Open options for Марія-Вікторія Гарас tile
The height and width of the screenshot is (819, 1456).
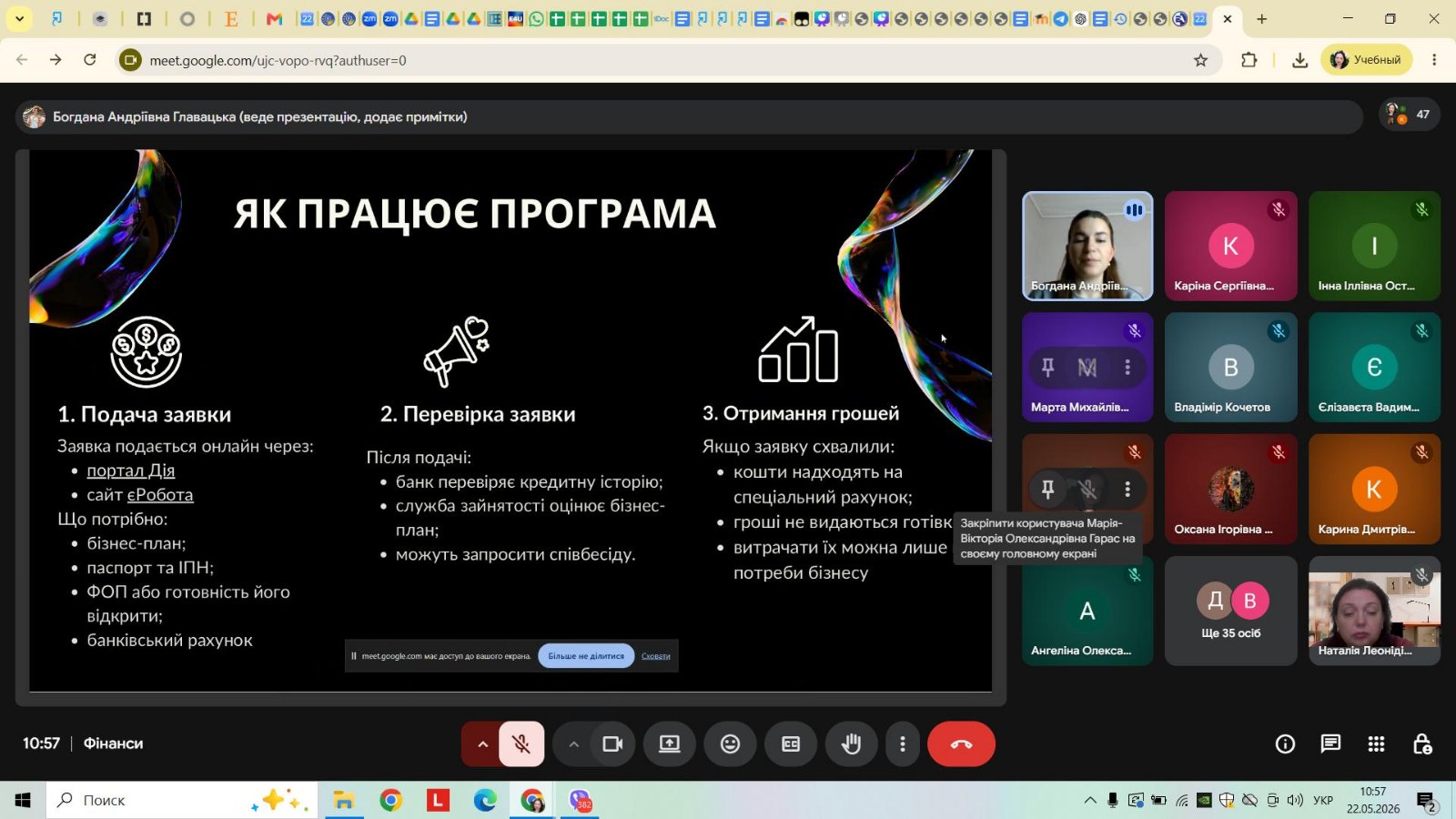coord(1127,490)
